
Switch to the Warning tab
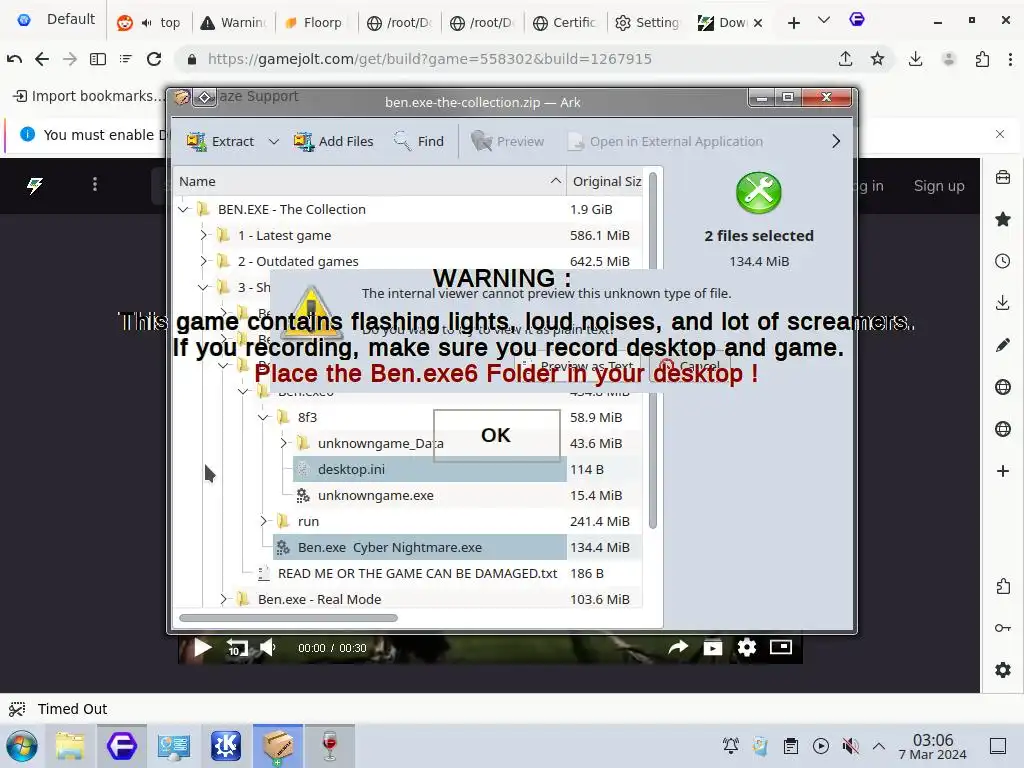pyautogui.click(x=234, y=23)
